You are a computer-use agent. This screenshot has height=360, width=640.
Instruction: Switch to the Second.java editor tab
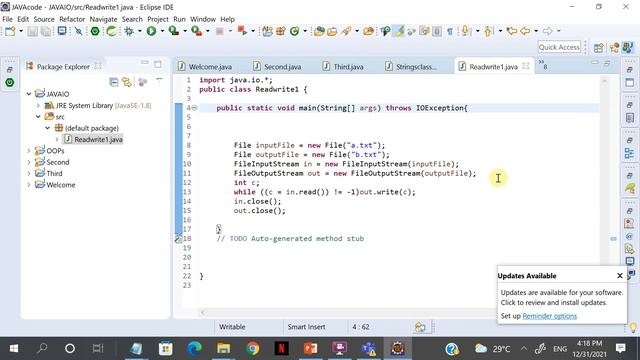(278, 67)
